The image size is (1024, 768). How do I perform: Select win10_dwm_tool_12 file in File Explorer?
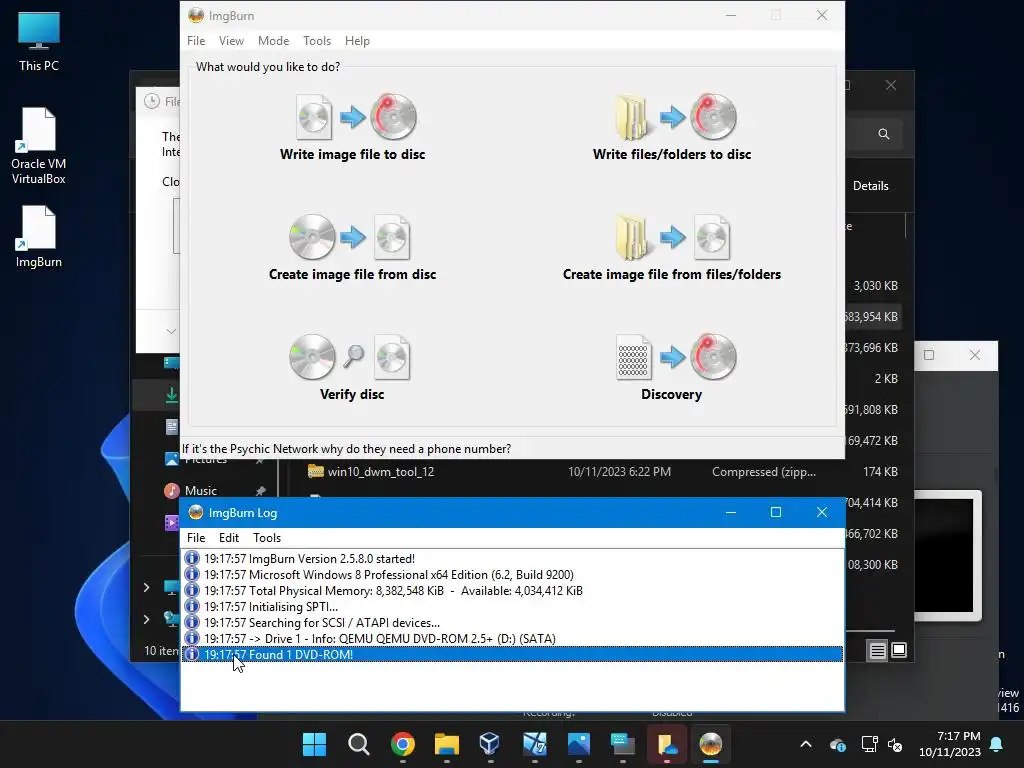pyautogui.click(x=380, y=472)
